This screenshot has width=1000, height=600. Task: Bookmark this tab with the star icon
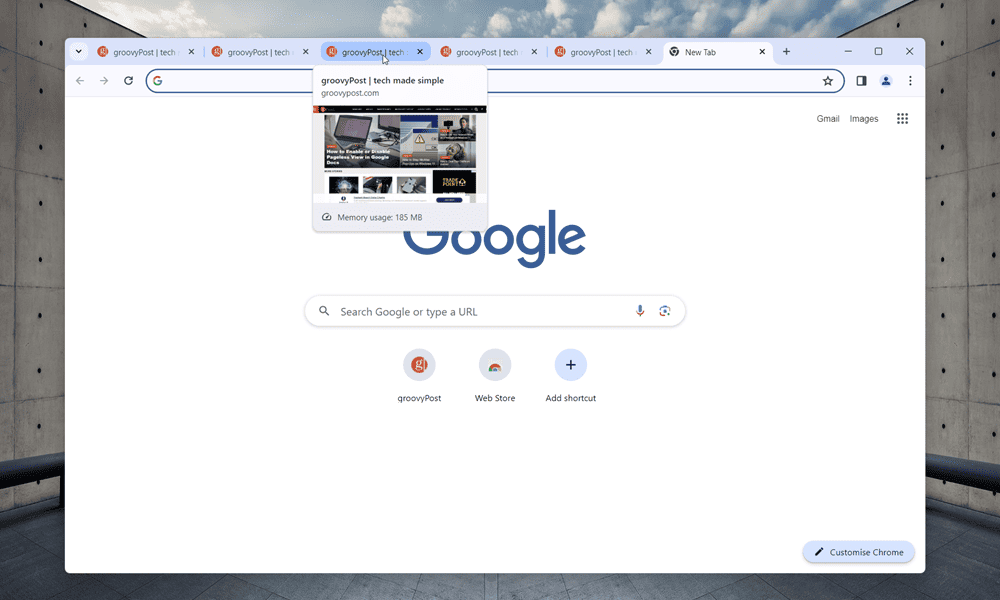[828, 81]
